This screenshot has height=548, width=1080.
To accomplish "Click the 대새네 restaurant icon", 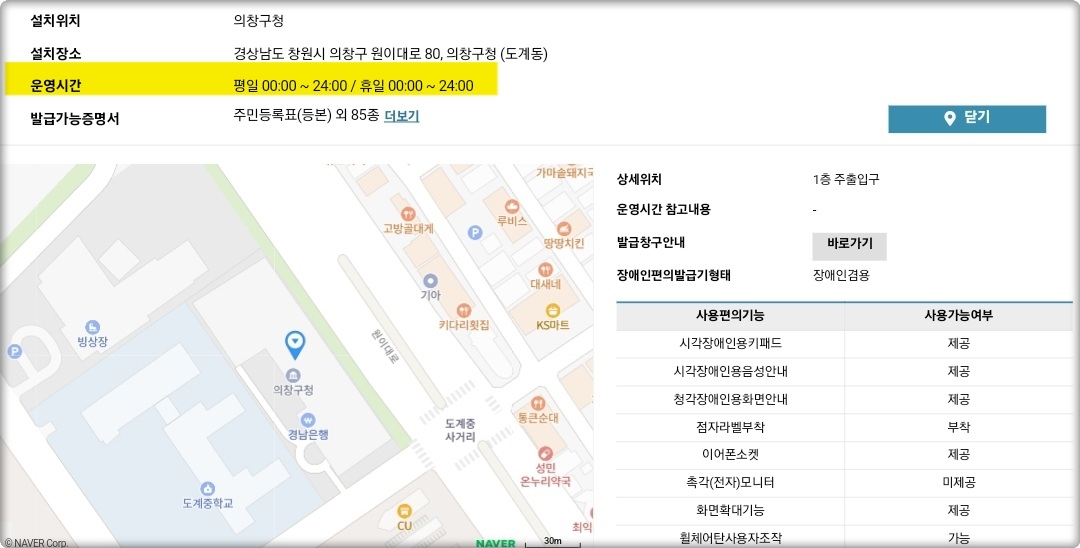I will click(x=546, y=269).
